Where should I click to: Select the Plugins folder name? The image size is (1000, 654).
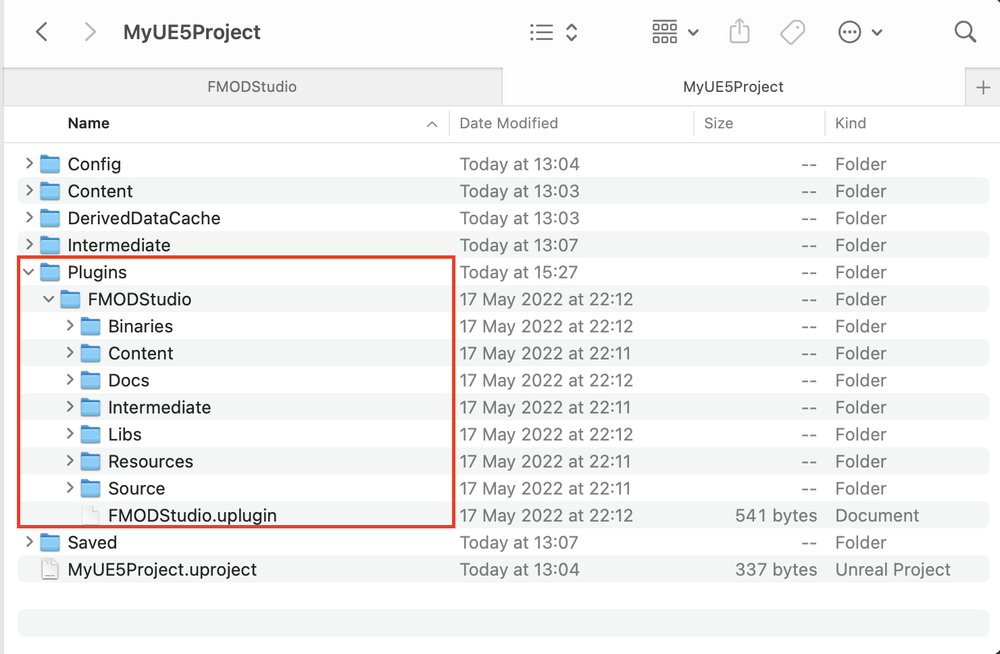click(x=97, y=272)
